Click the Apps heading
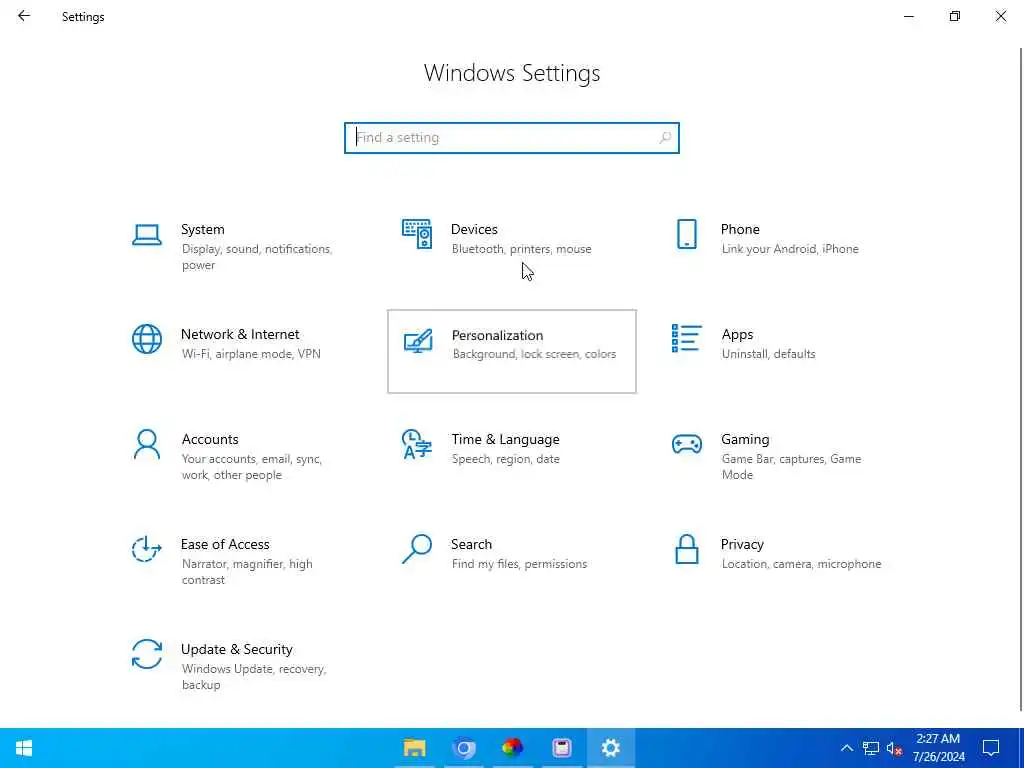 click(737, 334)
